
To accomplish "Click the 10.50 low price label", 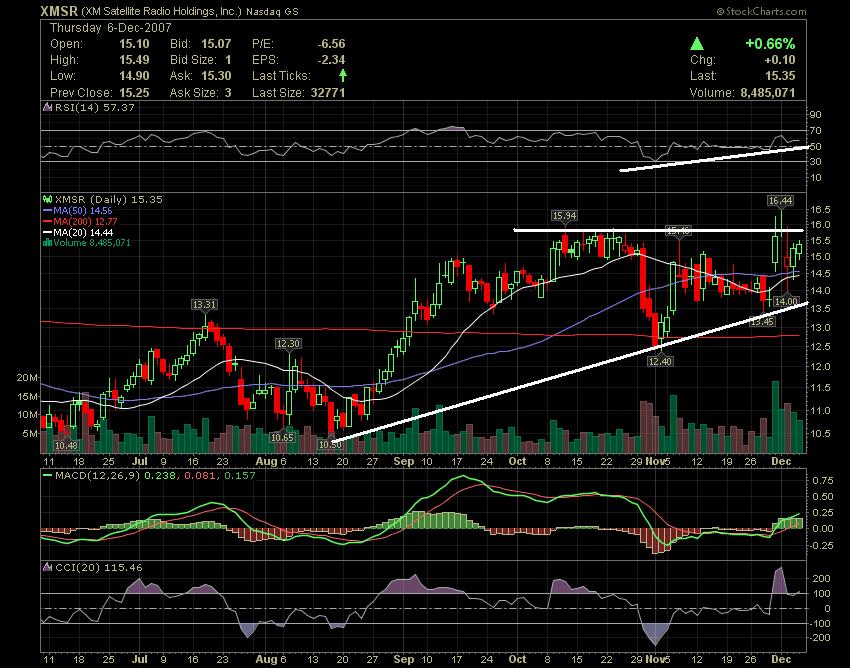I will coord(330,445).
